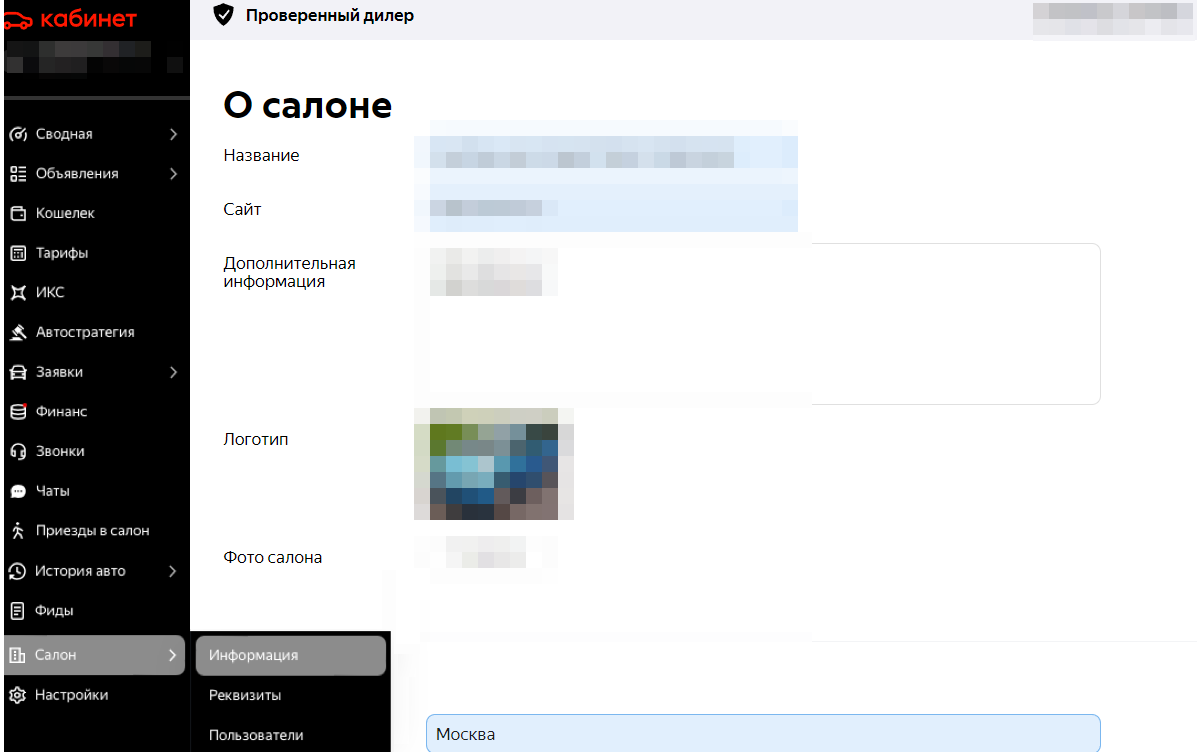Expand the Объявления submenu chevron

click(173, 174)
